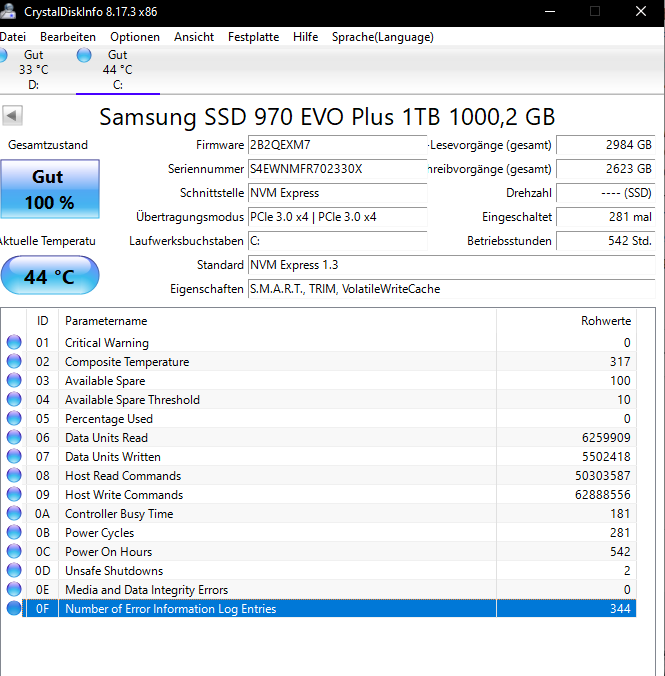Click status orb of Host Write Commands row
The image size is (665, 676).
tap(14, 494)
